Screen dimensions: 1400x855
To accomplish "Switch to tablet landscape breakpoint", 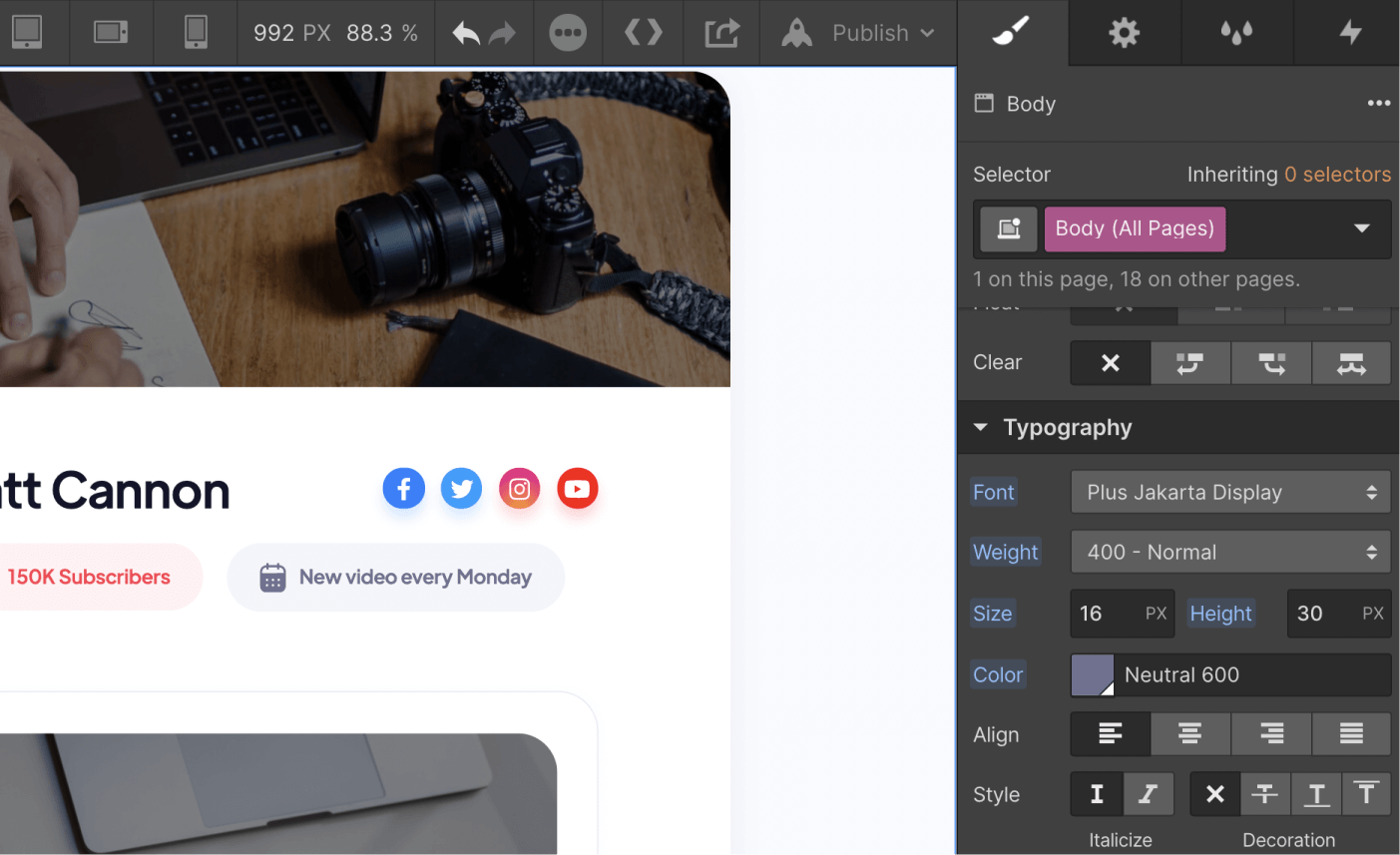I will pyautogui.click(x=111, y=32).
